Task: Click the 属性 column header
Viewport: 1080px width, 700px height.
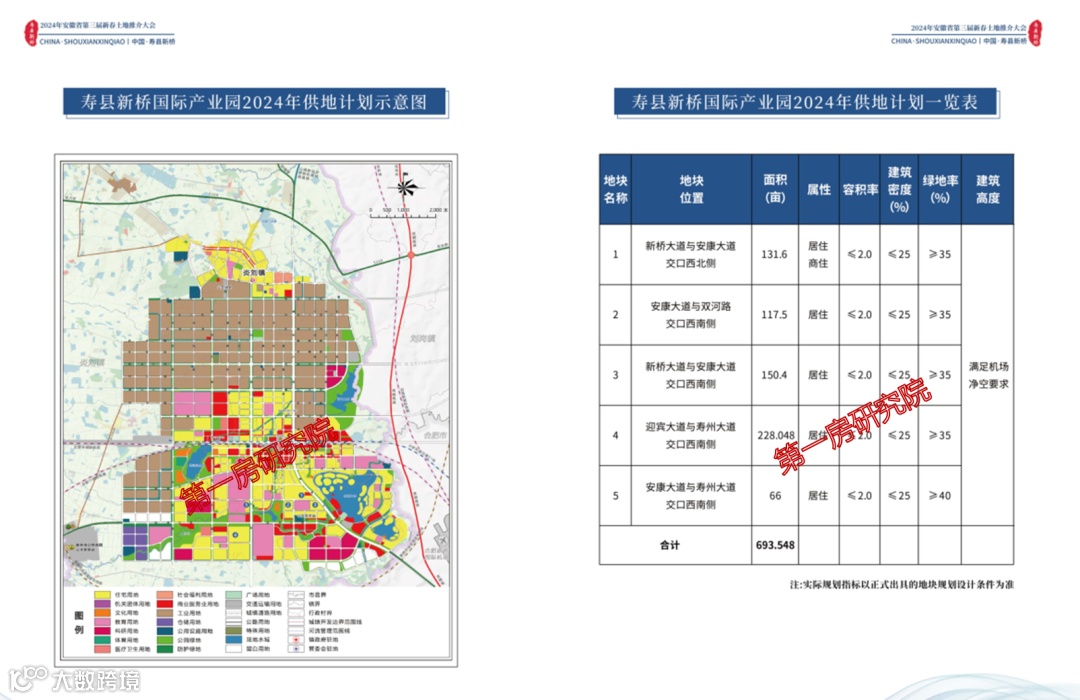Action: 818,189
